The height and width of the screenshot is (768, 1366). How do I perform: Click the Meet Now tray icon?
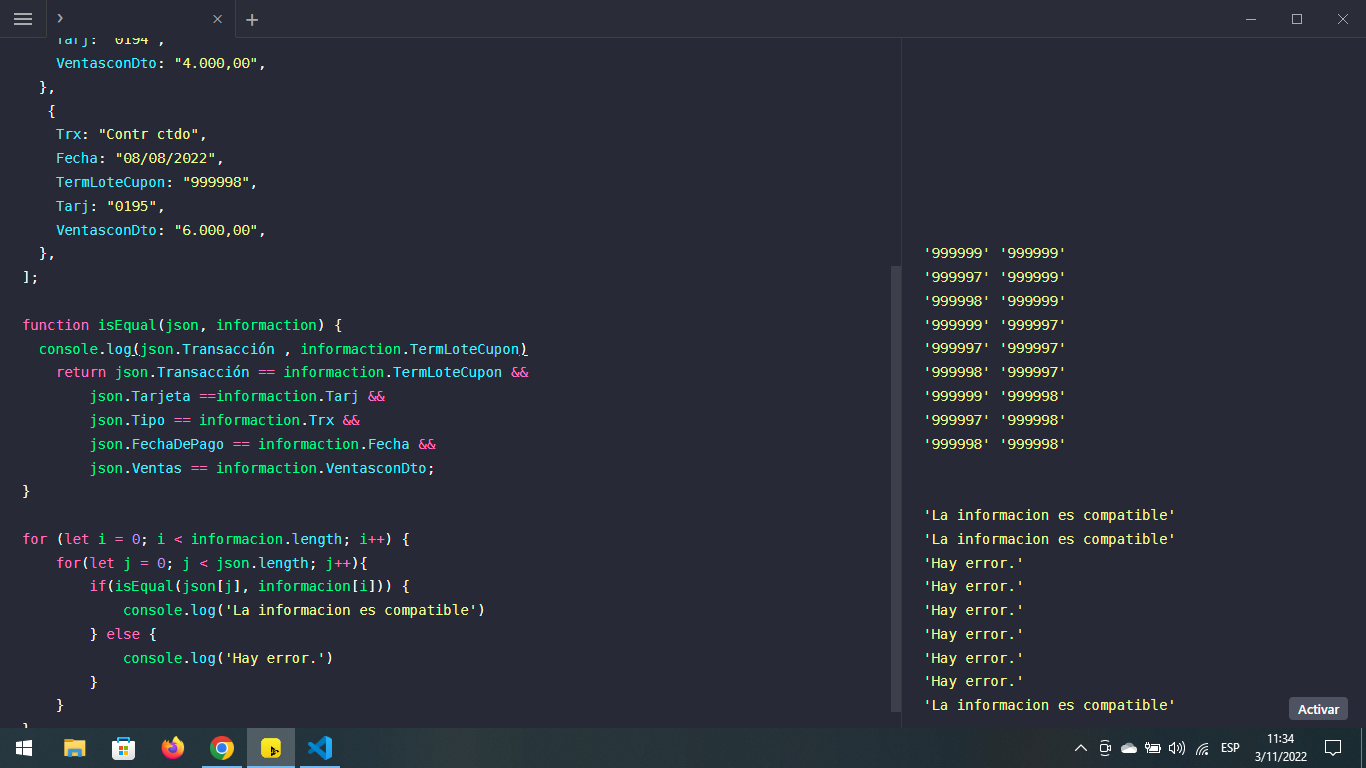pos(1105,748)
